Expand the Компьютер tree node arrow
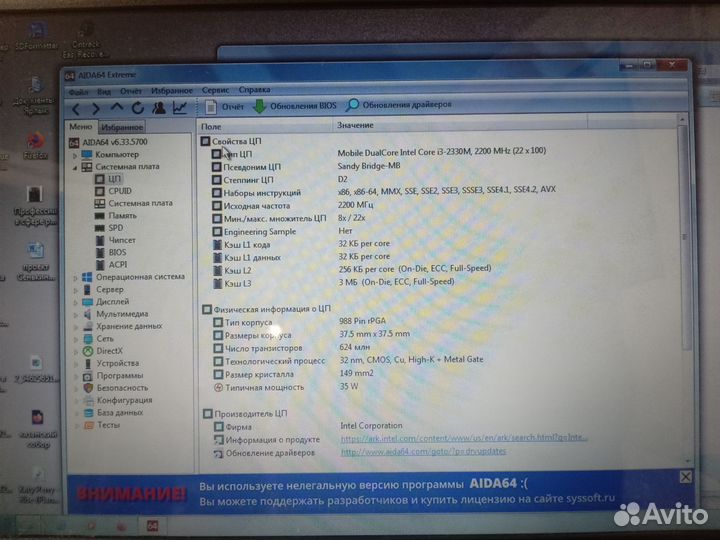The height and width of the screenshot is (540, 720). point(75,156)
